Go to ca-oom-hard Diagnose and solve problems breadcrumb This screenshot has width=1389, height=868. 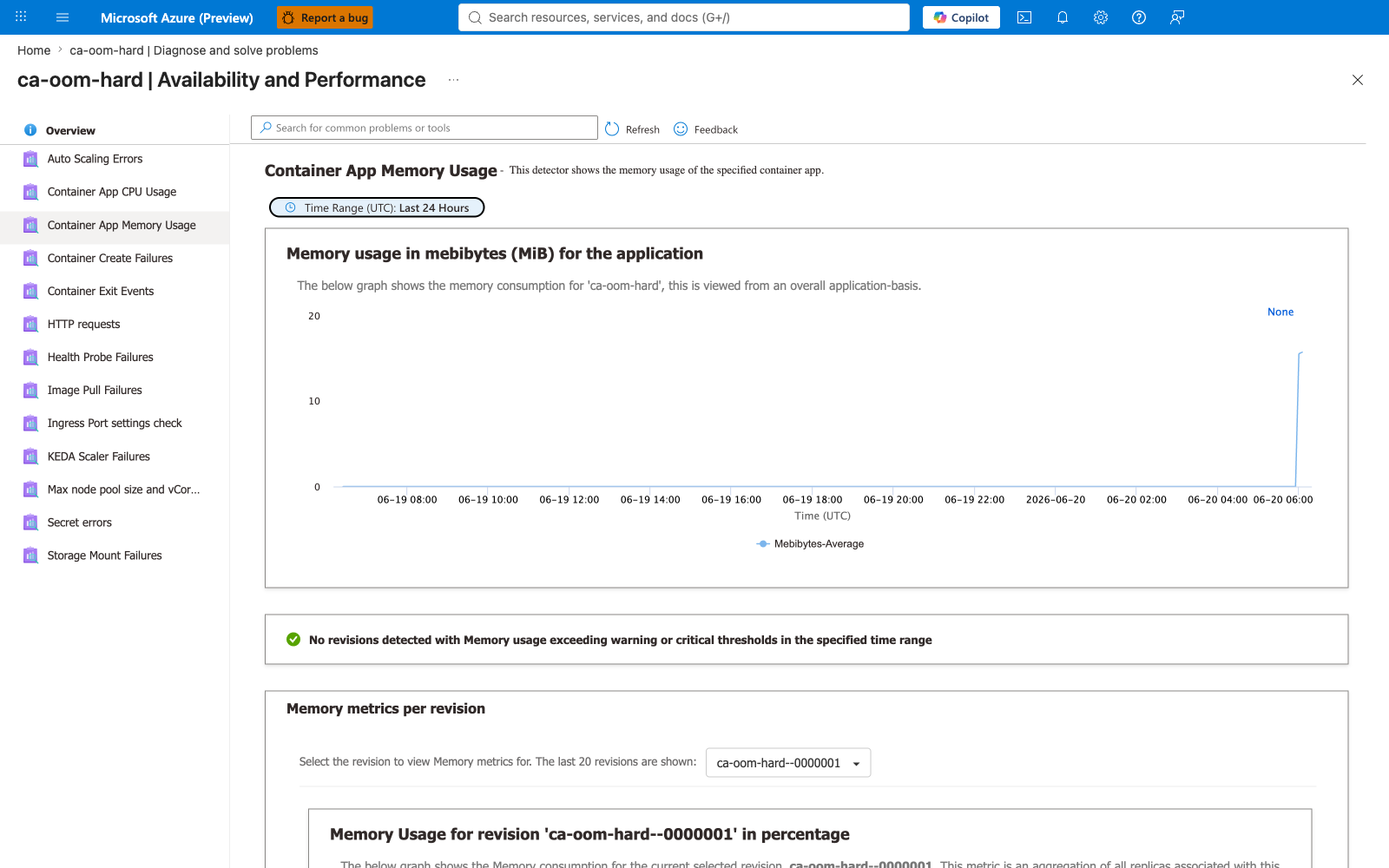pyautogui.click(x=194, y=50)
